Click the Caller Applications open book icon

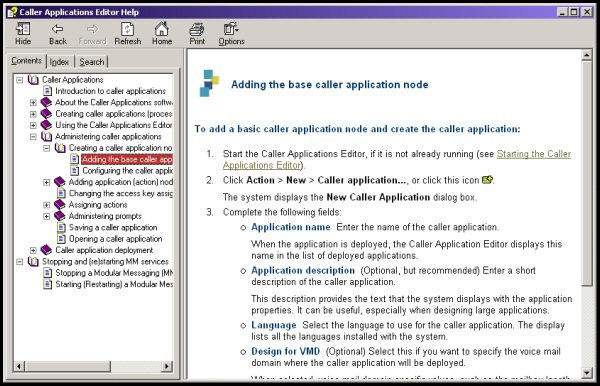(x=33, y=80)
